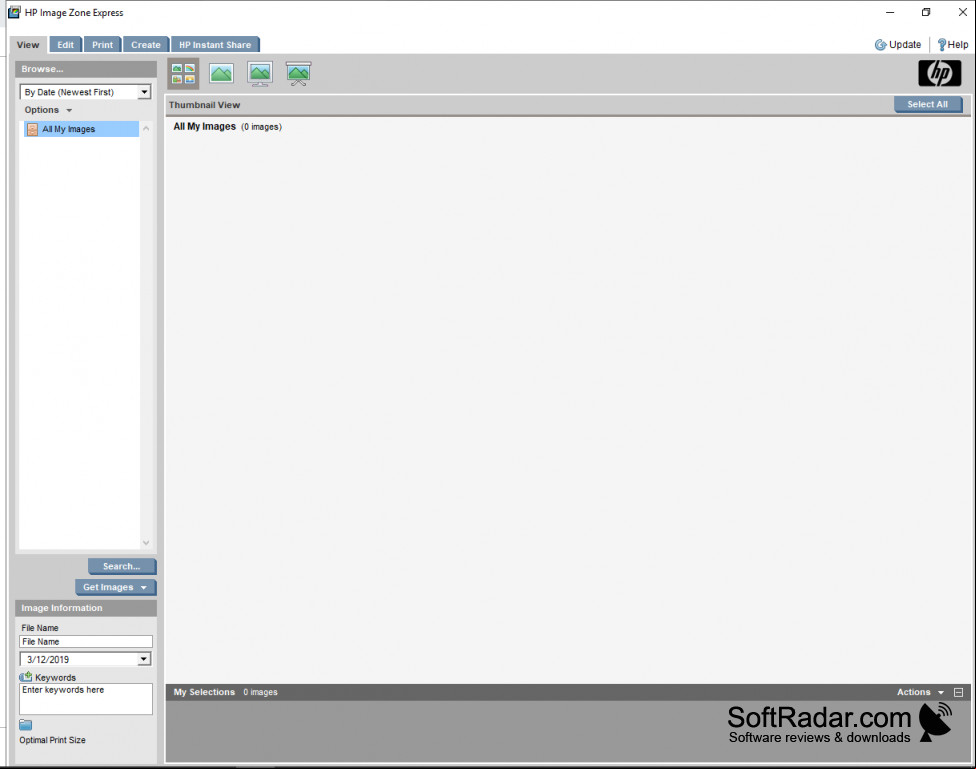This screenshot has height=769, width=976.
Task: Open the Get Images dropdown
Action: 115,587
